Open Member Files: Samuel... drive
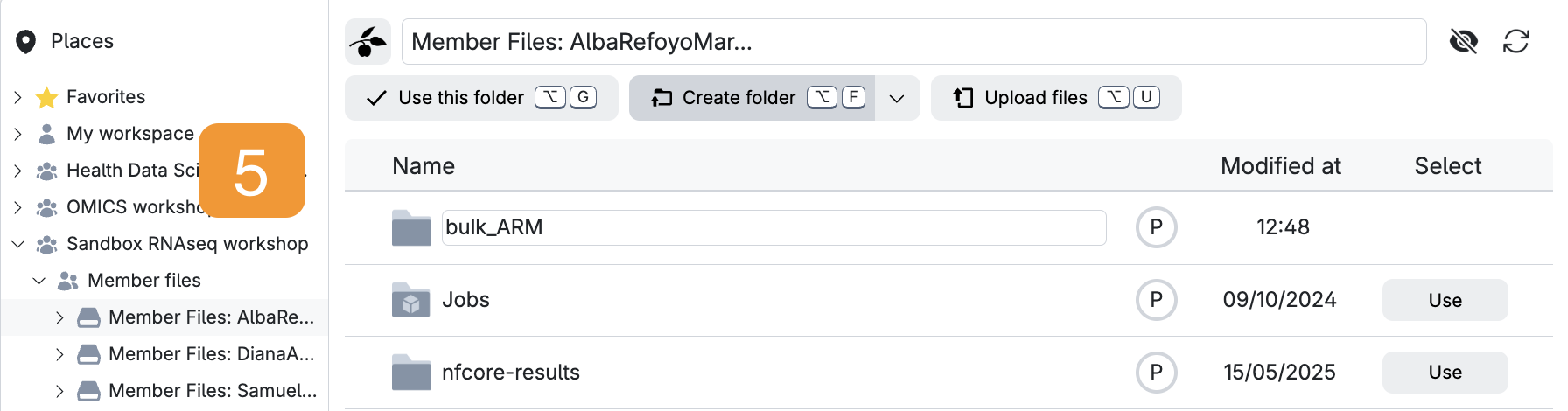 click(213, 391)
